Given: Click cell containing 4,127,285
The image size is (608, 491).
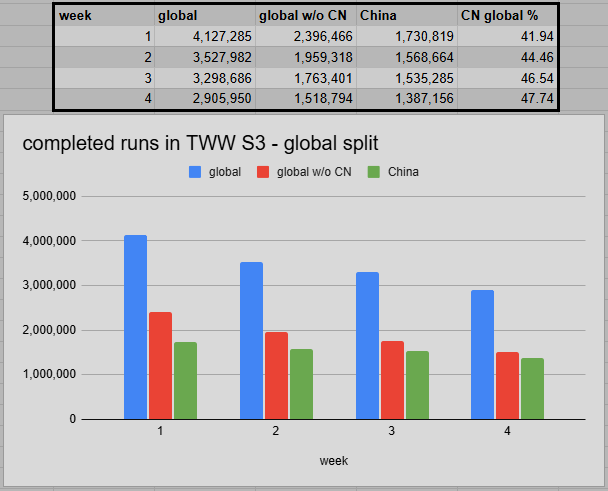Looking at the screenshot, I should (x=205, y=36).
